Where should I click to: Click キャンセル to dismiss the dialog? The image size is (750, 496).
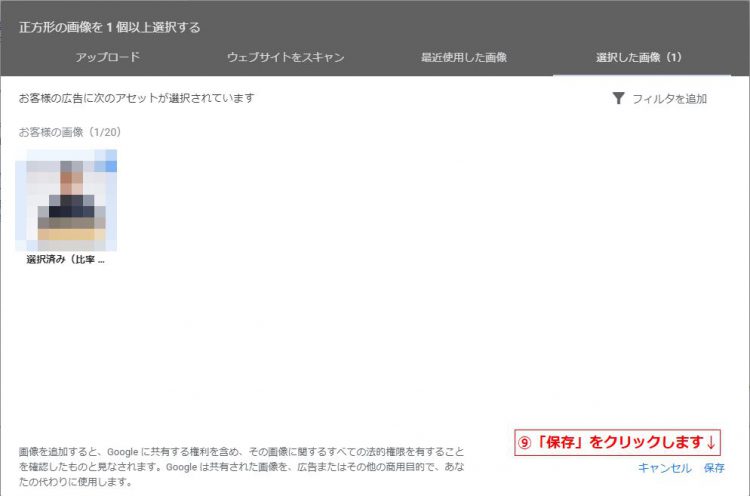[x=664, y=468]
